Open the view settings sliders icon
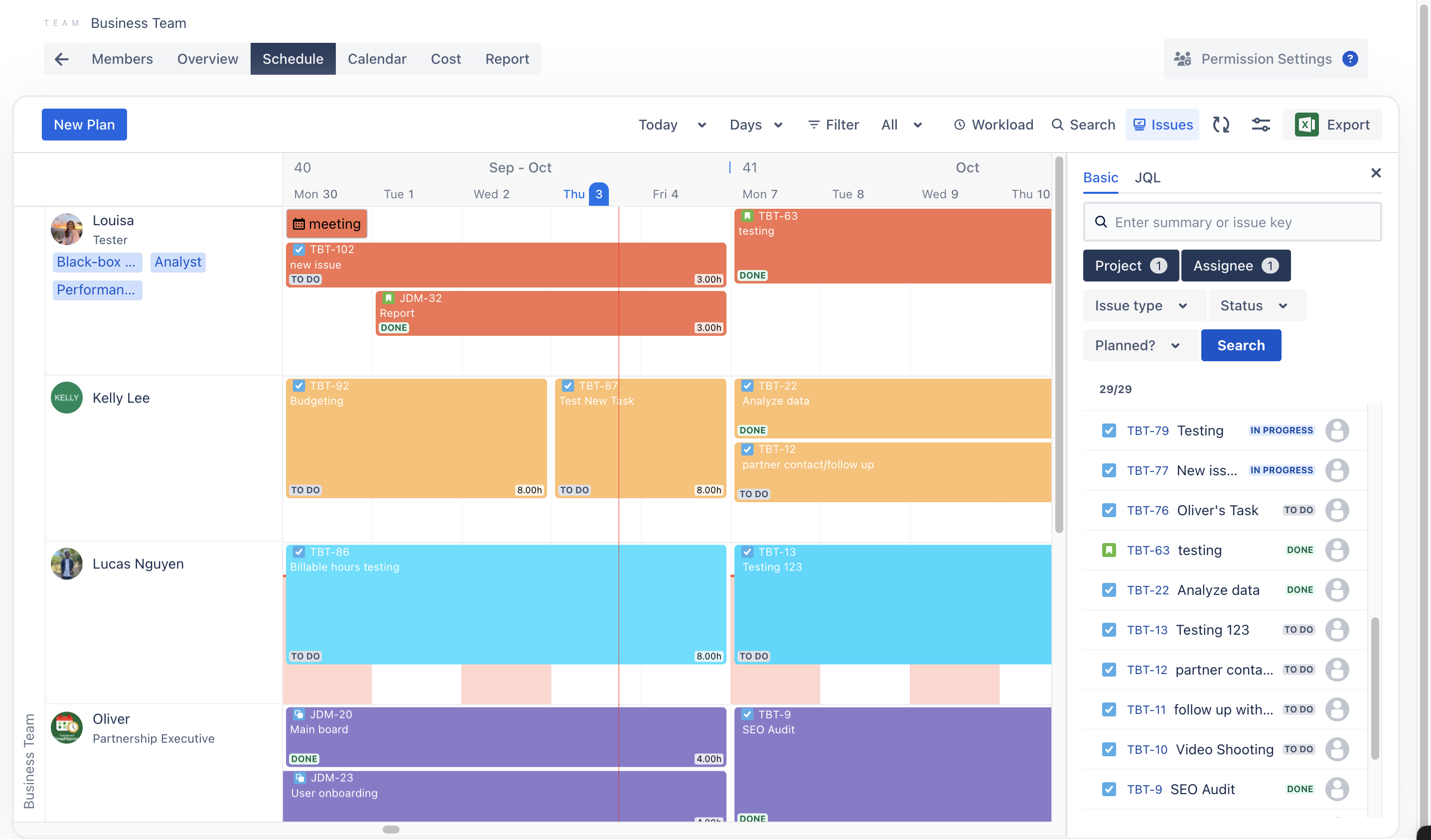 1261,125
